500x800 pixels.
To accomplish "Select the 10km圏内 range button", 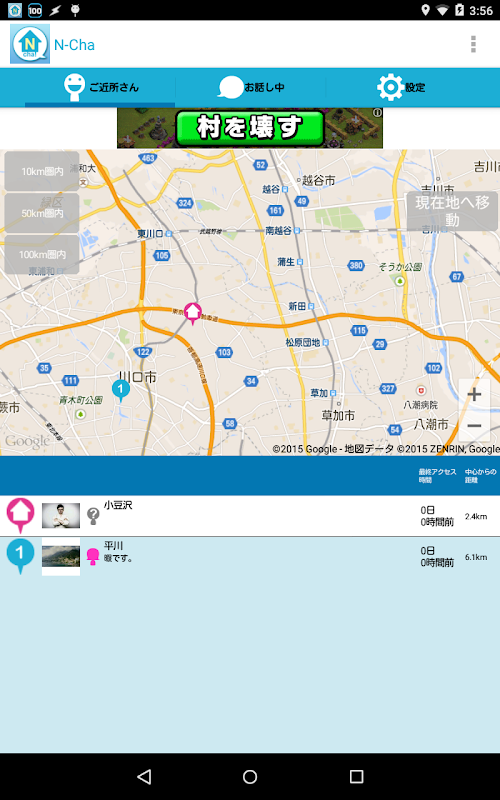I will pos(42,171).
